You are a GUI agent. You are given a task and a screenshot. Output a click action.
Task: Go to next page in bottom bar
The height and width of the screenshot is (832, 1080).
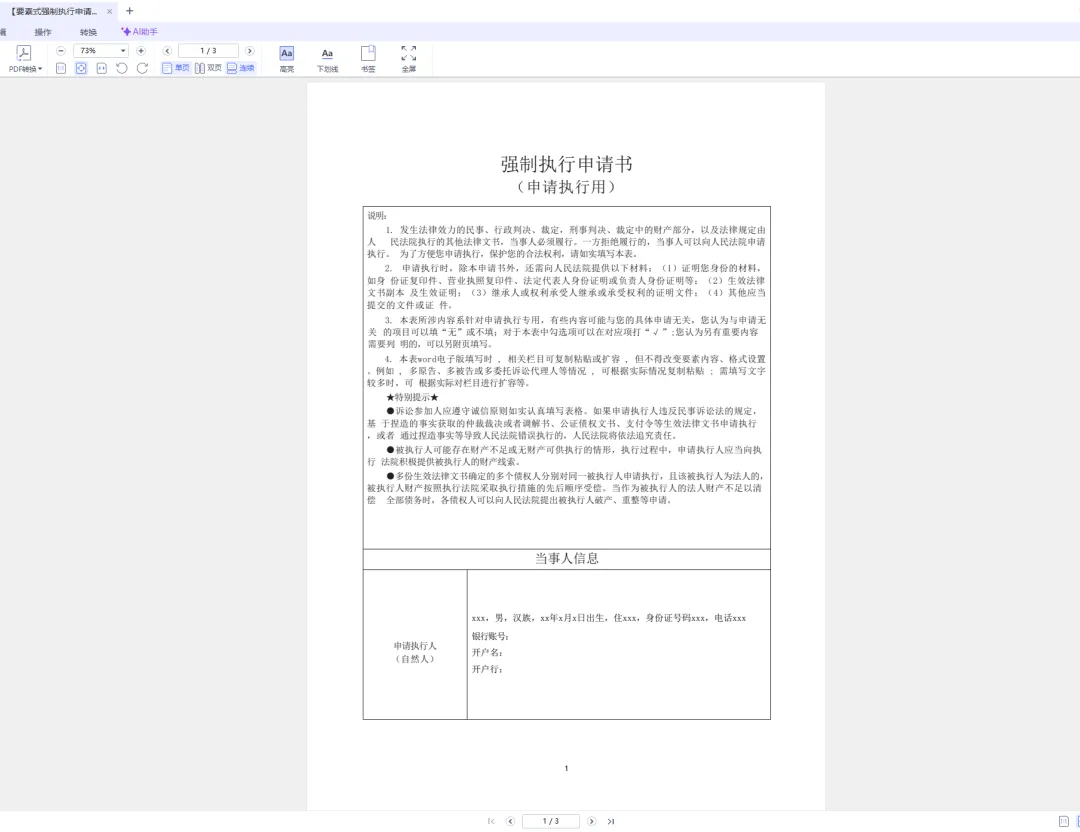point(591,821)
